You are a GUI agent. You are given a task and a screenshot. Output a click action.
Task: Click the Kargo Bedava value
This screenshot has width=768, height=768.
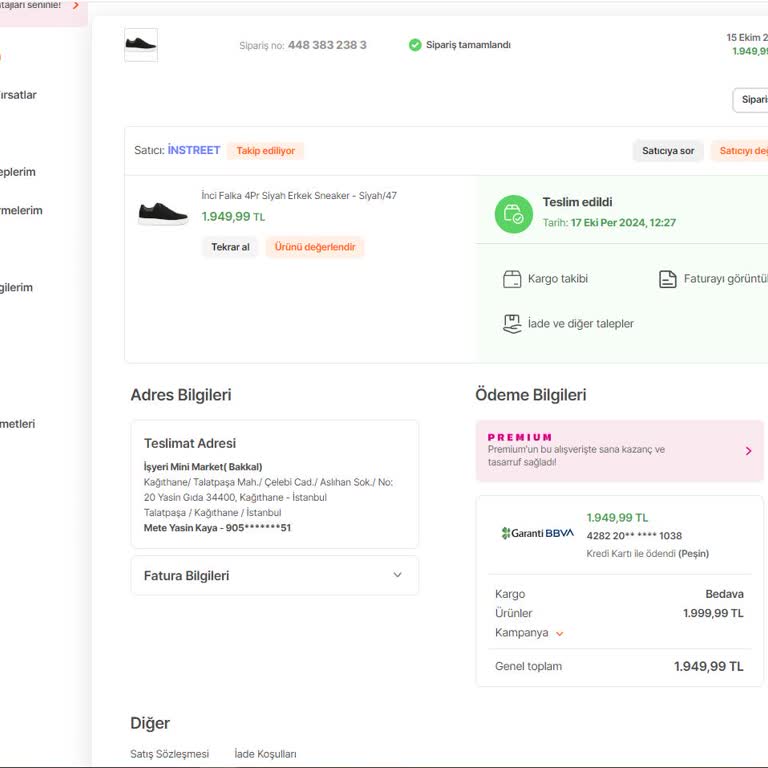(724, 594)
